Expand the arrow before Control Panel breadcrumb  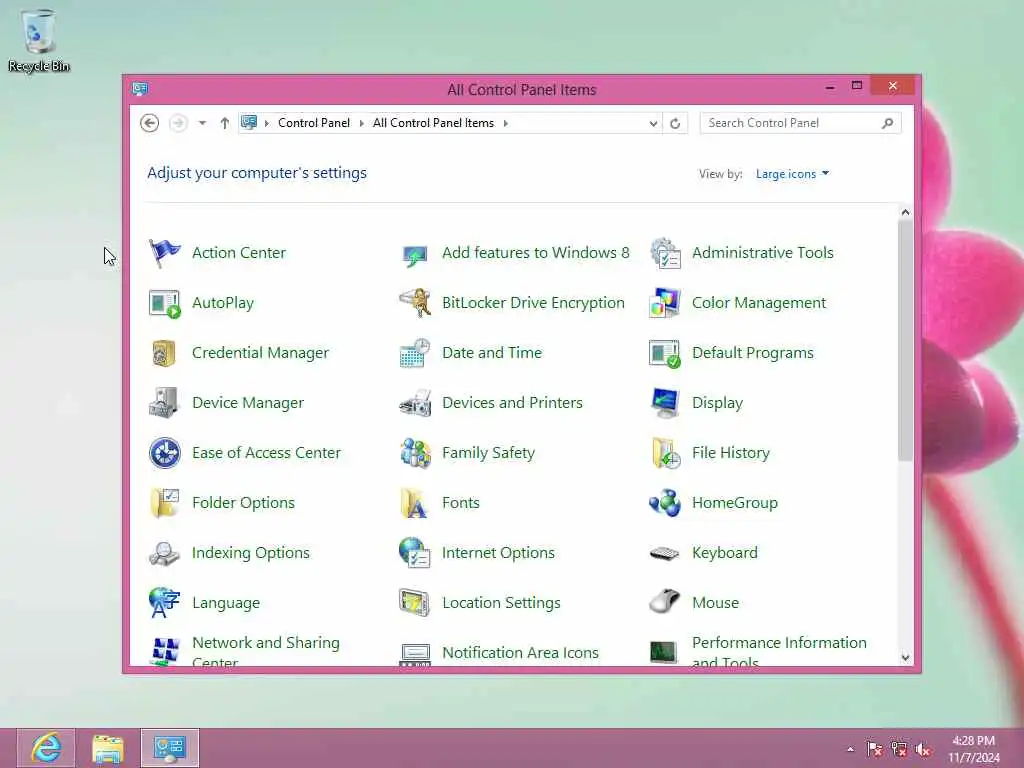pyautogui.click(x=266, y=123)
